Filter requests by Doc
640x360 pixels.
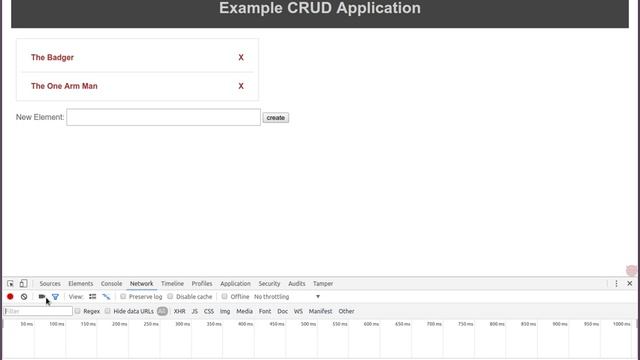(x=282, y=311)
